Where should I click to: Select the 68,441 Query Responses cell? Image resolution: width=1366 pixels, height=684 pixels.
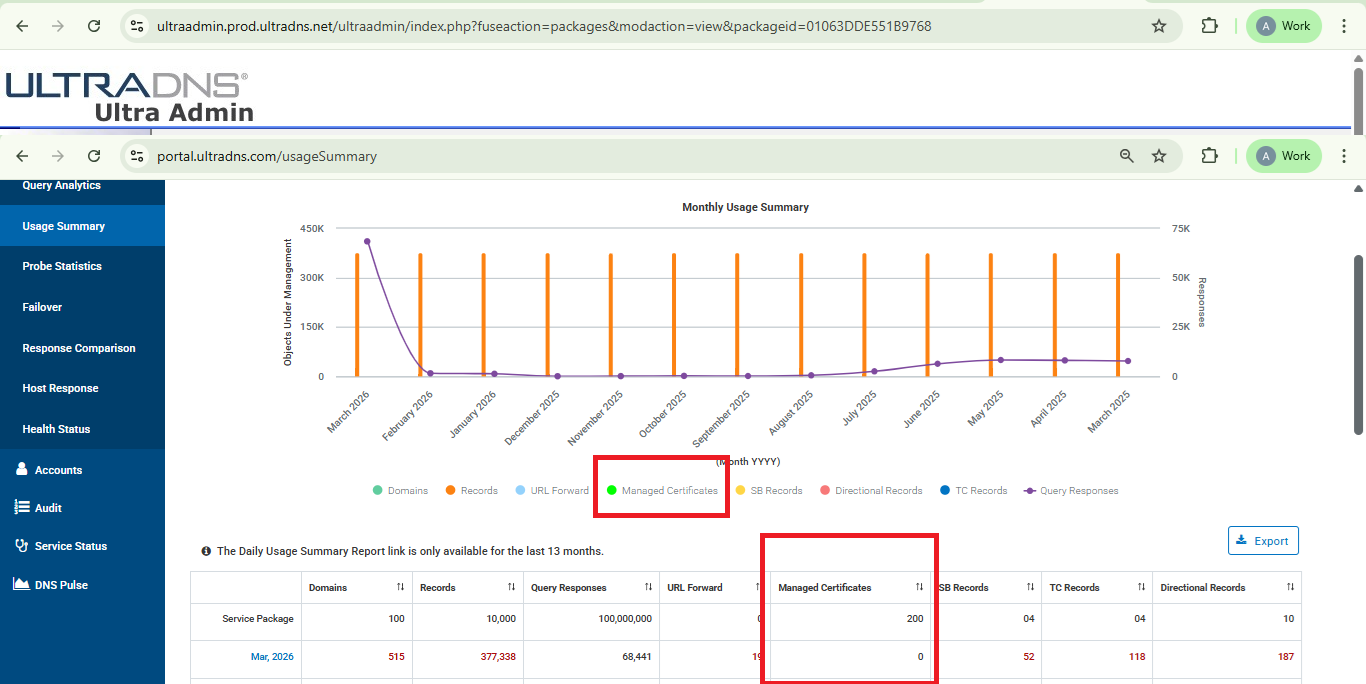coord(591,657)
